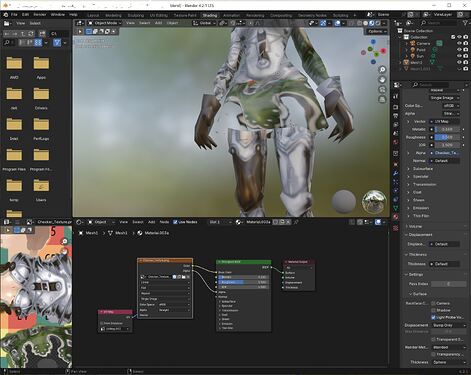The image size is (471, 375).
Task: Open the Render properties tab icon
Action: tap(396, 107)
